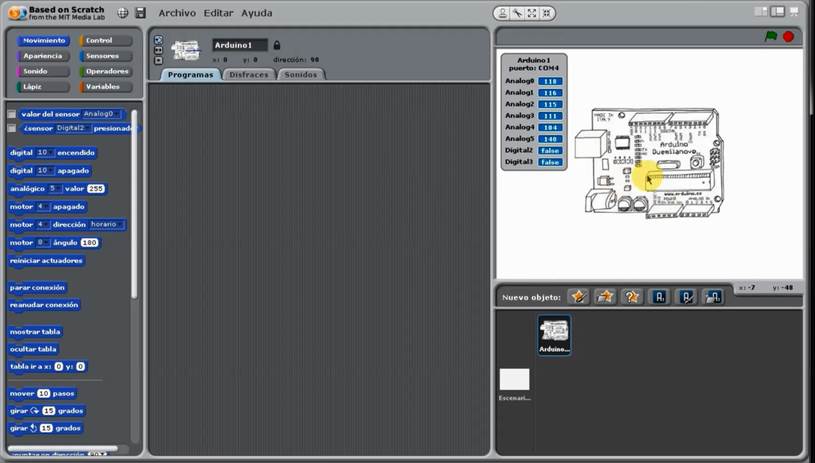The height and width of the screenshot is (463, 815).
Task: Open the Editar menu
Action: (218, 13)
